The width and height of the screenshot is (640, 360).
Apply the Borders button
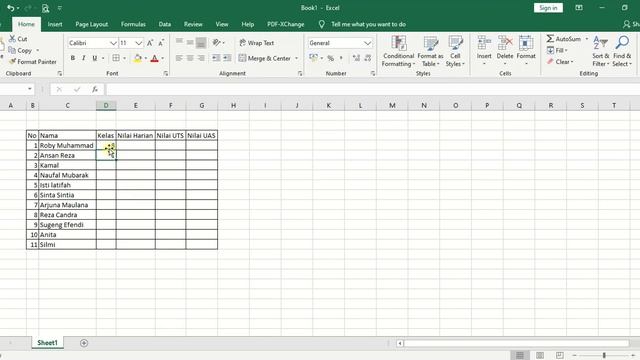[x=116, y=58]
